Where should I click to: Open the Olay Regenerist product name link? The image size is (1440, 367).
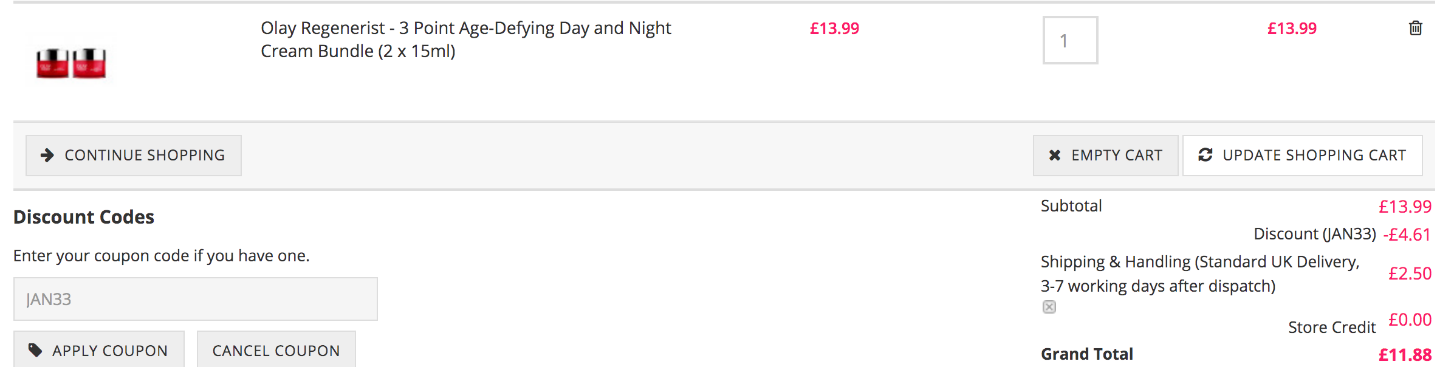pyautogui.click(x=466, y=39)
